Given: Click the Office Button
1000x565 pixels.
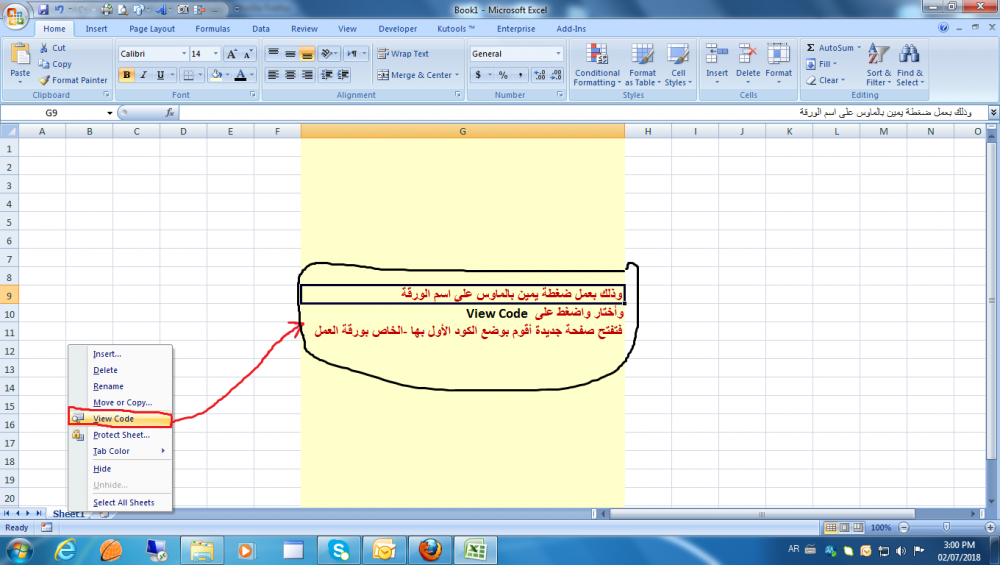Looking at the screenshot, I should point(15,16).
